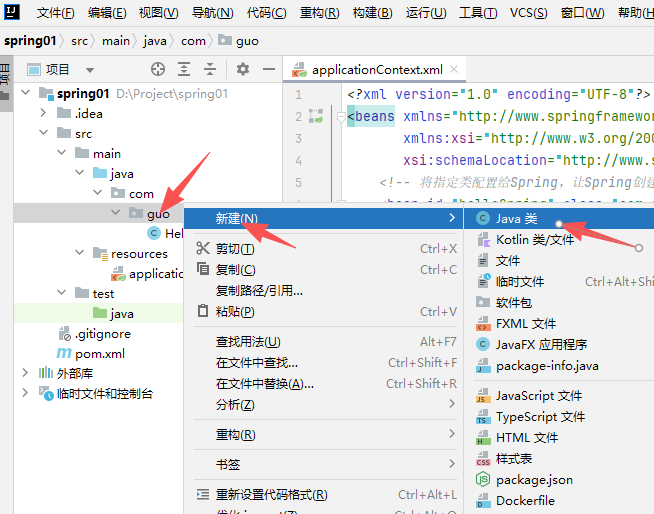Image resolution: width=654 pixels, height=514 pixels.
Task: Open project panel settings gear
Action: click(242, 69)
